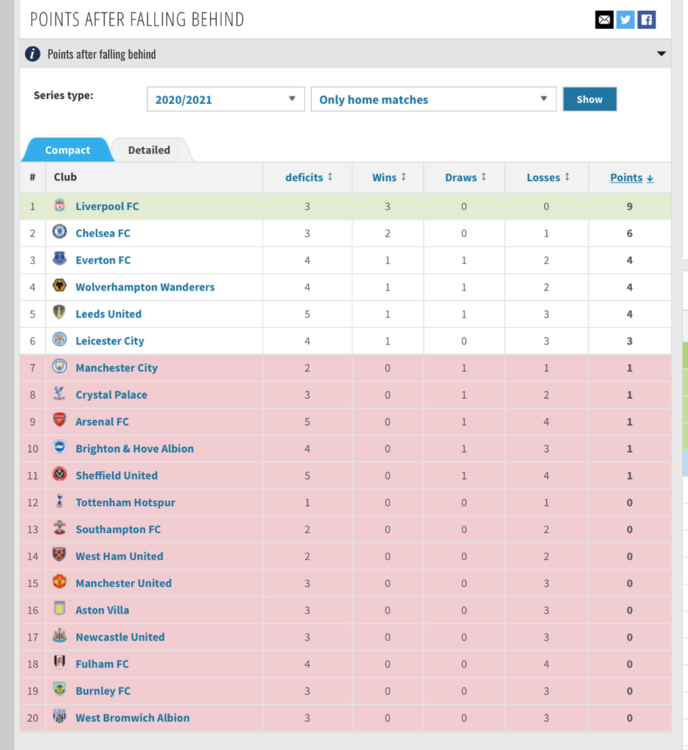
Task: Click the Manchester United crest icon
Action: 59,582
